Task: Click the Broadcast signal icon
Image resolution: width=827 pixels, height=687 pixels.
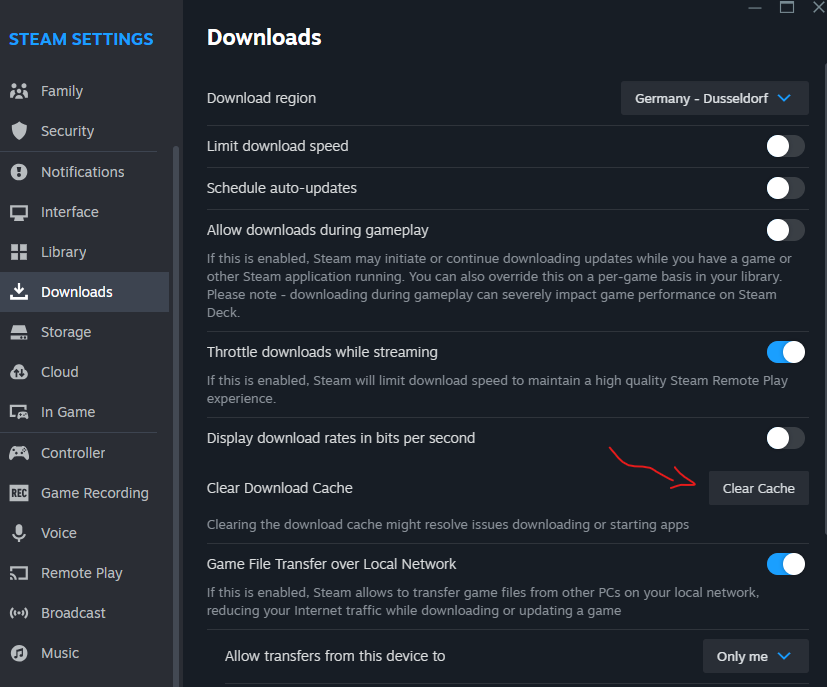Action: tap(19, 613)
